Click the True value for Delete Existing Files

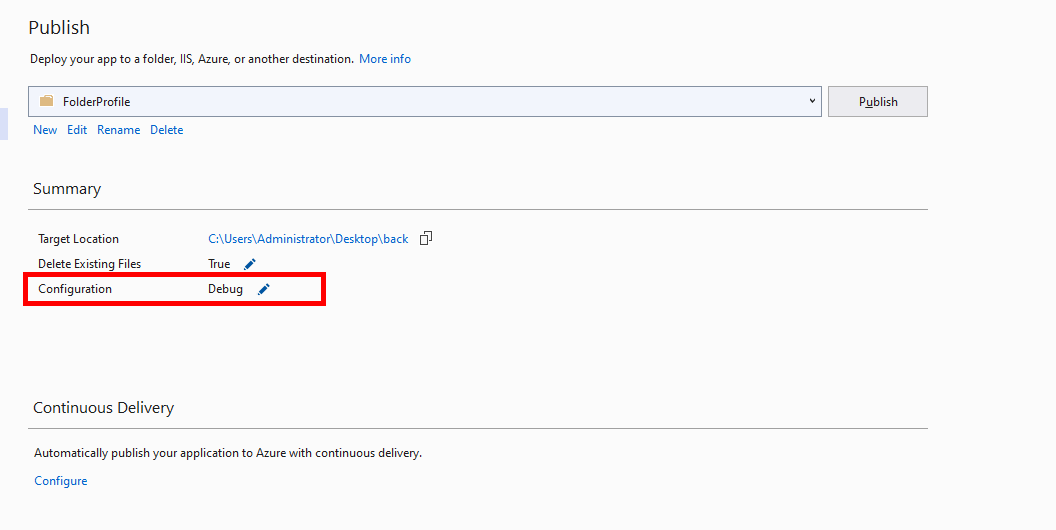click(x=219, y=264)
